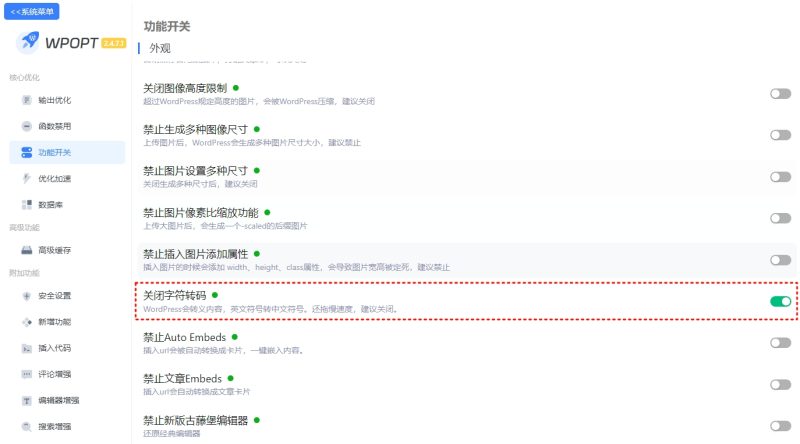Enable the 关闭图像高度限制 switch

pos(780,94)
